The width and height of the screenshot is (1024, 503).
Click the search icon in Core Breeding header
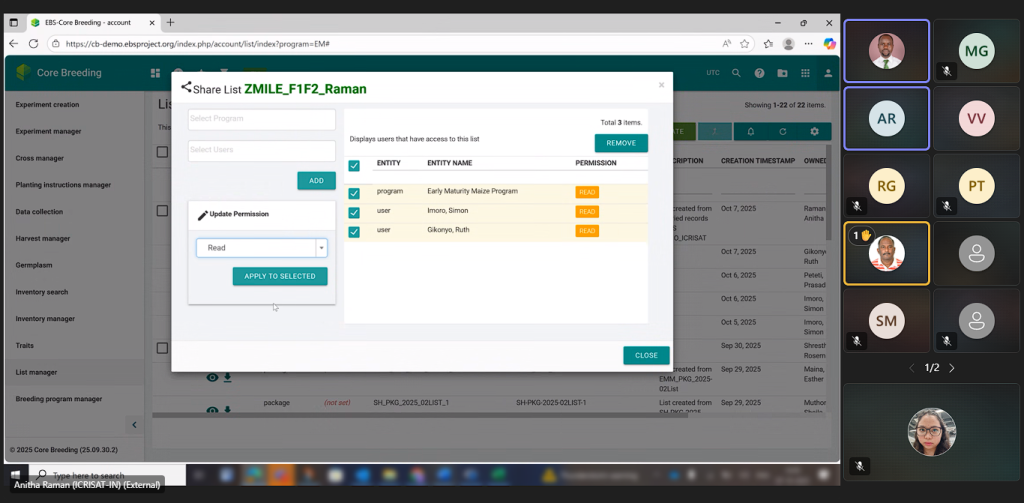(736, 73)
